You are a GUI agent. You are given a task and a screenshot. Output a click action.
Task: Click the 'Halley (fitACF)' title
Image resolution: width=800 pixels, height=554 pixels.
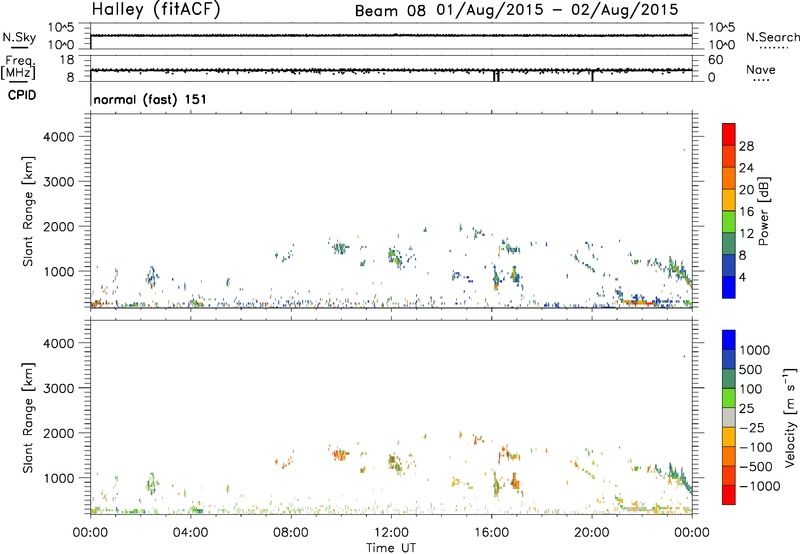coord(156,10)
